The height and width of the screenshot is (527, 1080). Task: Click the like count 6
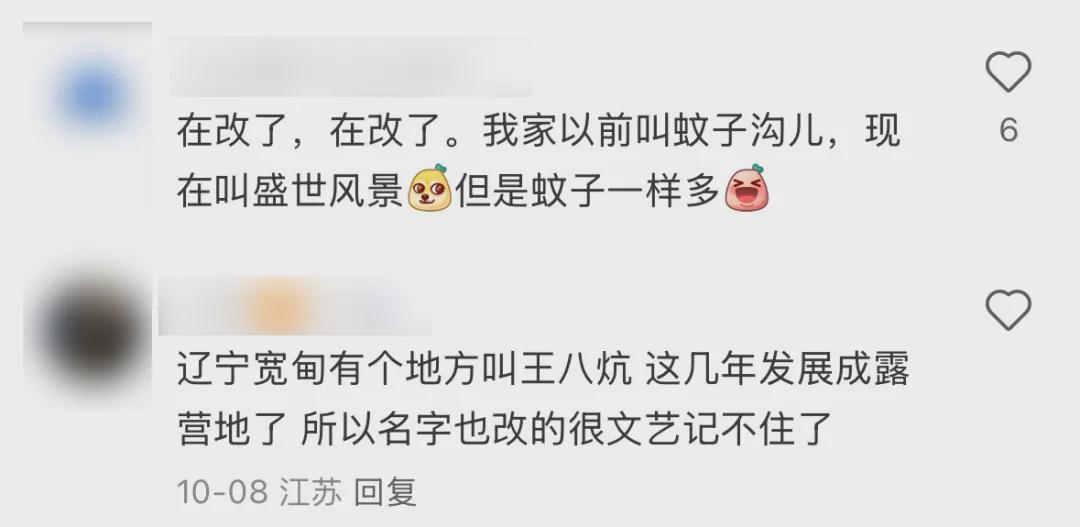[1008, 130]
